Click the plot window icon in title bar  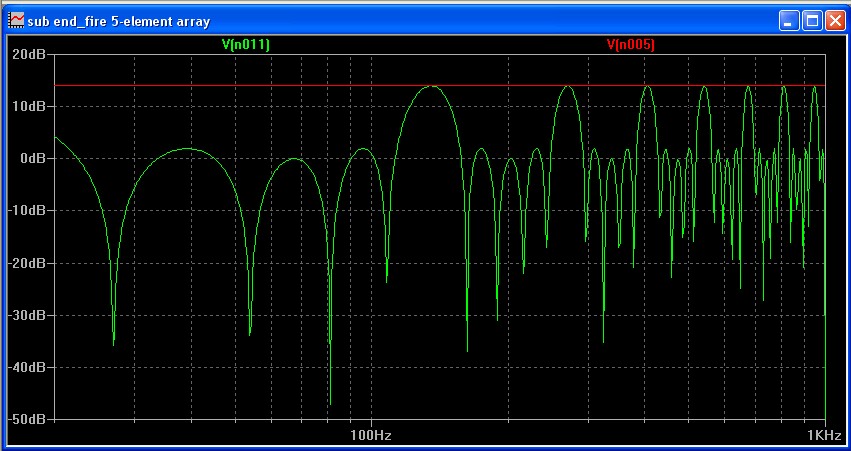click(x=16, y=21)
